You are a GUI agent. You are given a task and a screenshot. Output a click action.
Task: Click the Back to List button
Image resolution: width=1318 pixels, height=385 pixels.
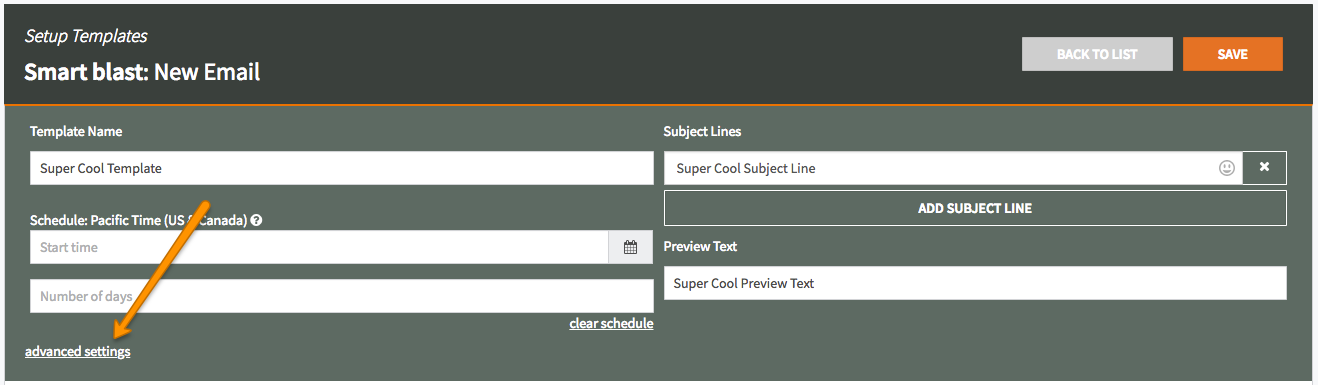pos(1097,54)
